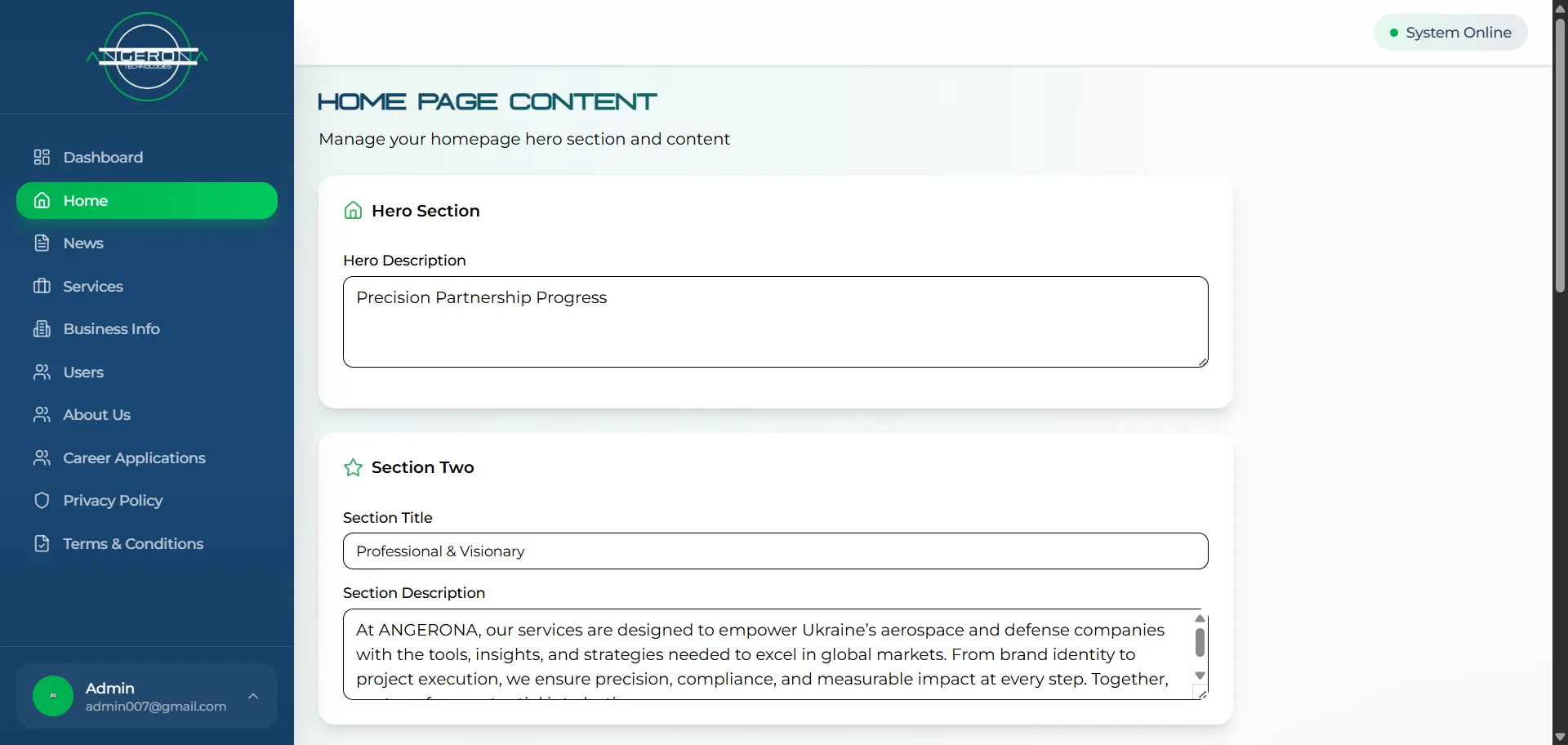
Task: Focus the Section Title input field
Action: [776, 551]
